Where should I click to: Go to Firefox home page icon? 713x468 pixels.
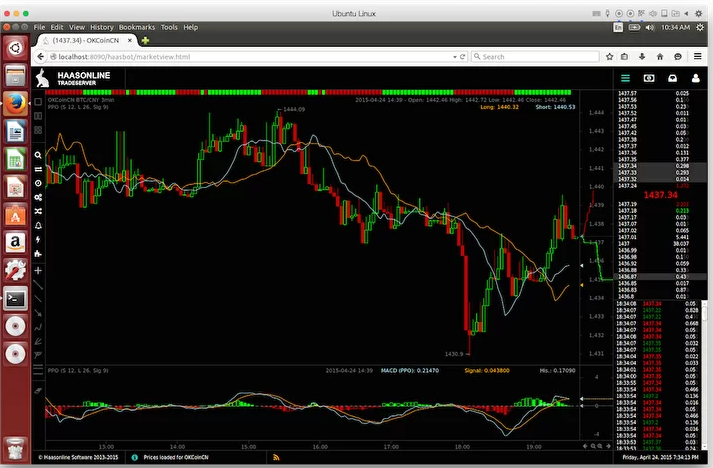point(660,56)
